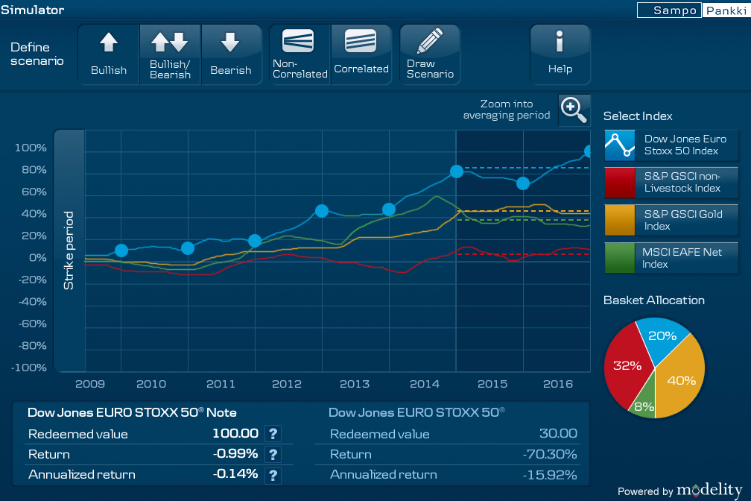
Task: Click the Define scenario label
Action: pos(37,54)
